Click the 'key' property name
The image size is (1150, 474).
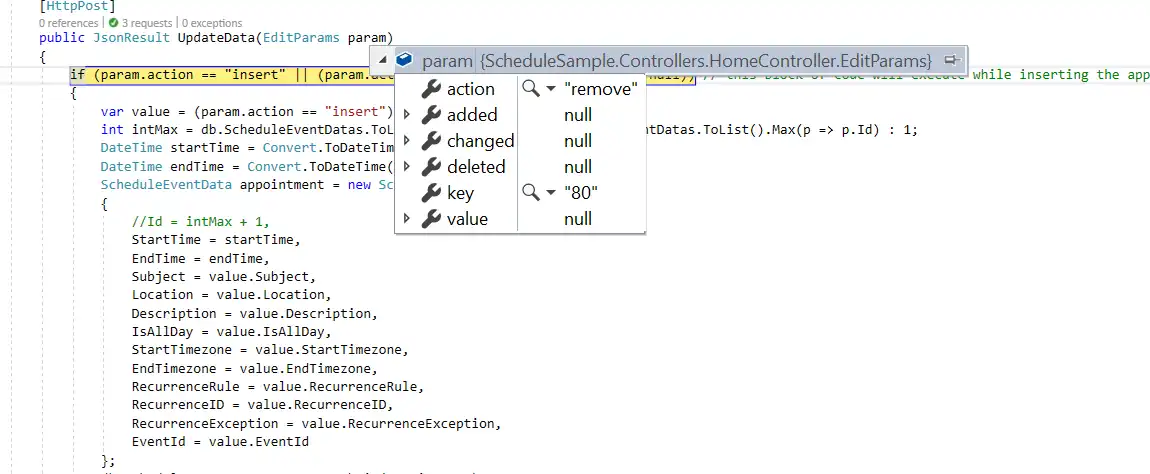click(460, 193)
